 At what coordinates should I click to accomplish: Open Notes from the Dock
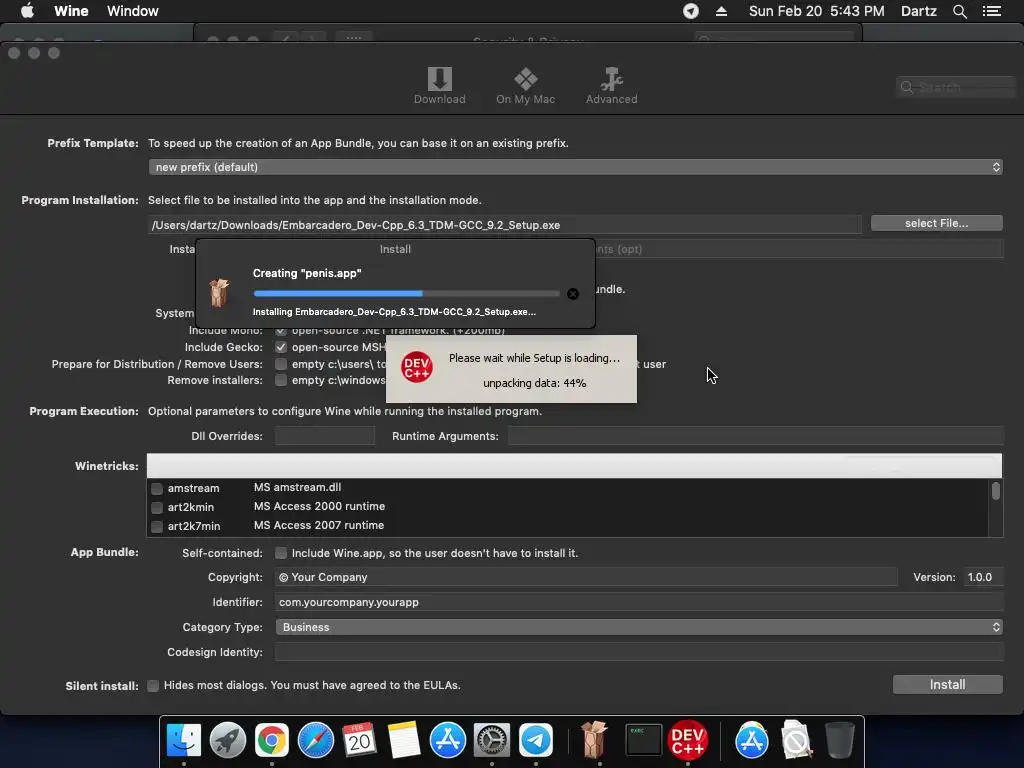click(404, 740)
